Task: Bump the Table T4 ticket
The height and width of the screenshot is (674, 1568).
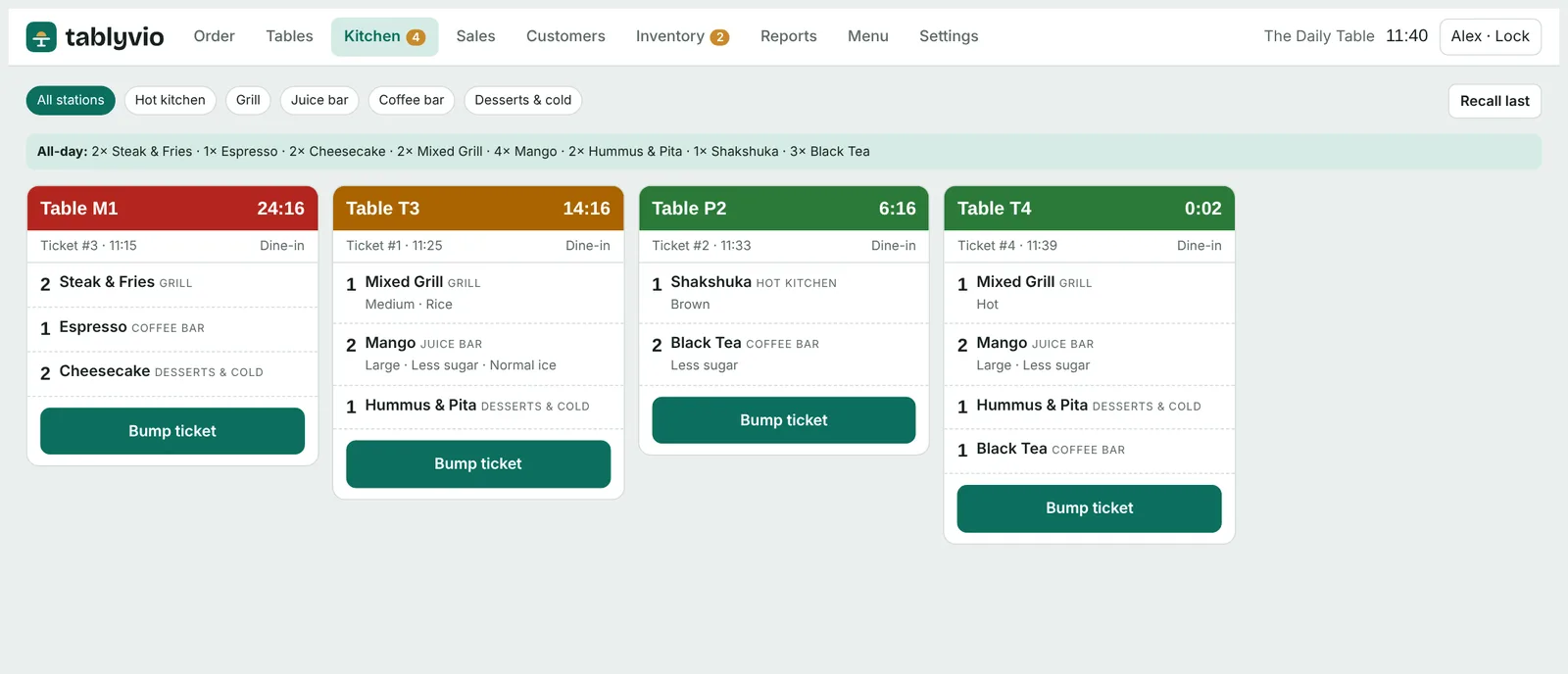Action: pyautogui.click(x=1089, y=508)
